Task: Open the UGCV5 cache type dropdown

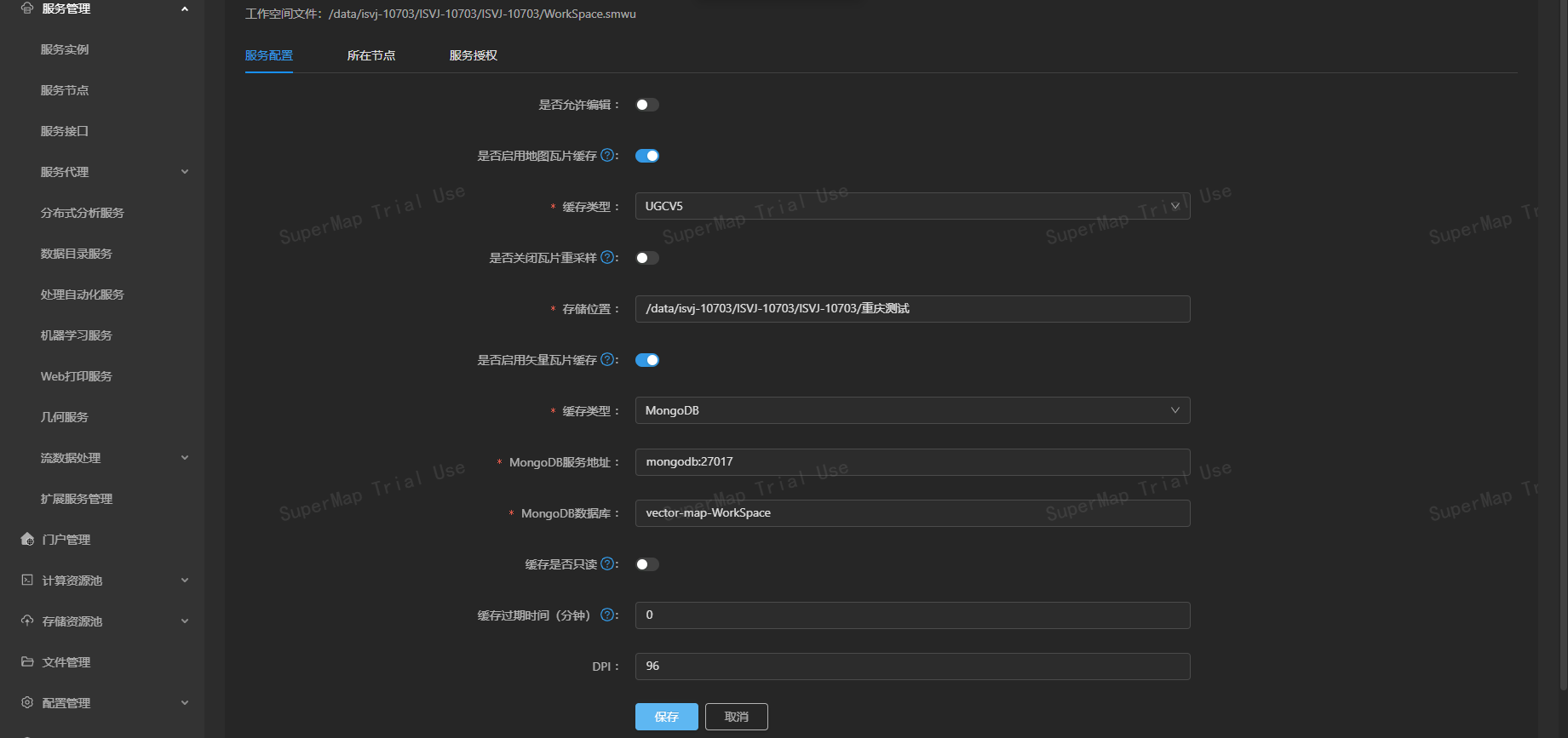Action: pos(912,206)
